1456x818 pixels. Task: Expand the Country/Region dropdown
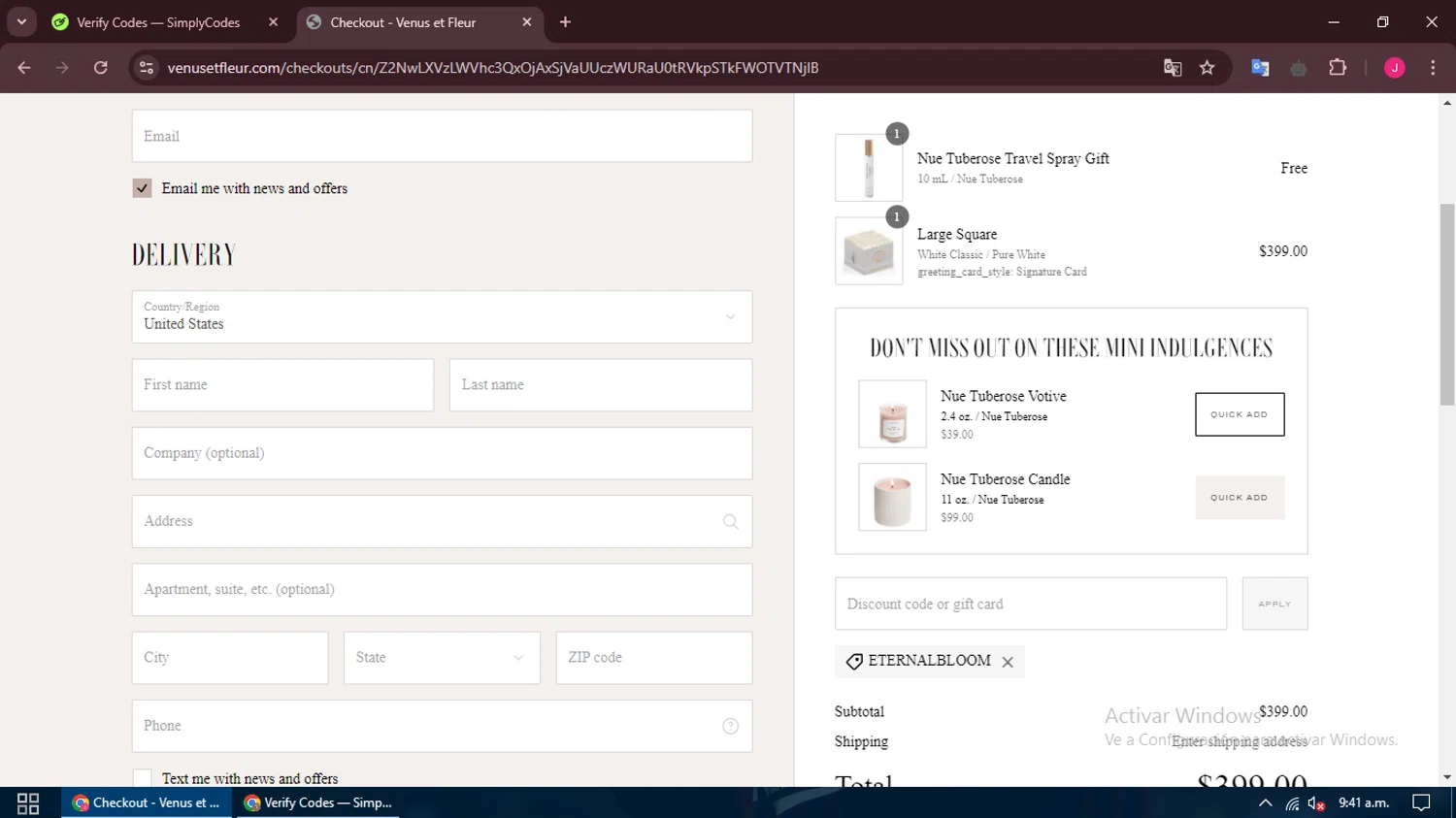[x=442, y=317]
